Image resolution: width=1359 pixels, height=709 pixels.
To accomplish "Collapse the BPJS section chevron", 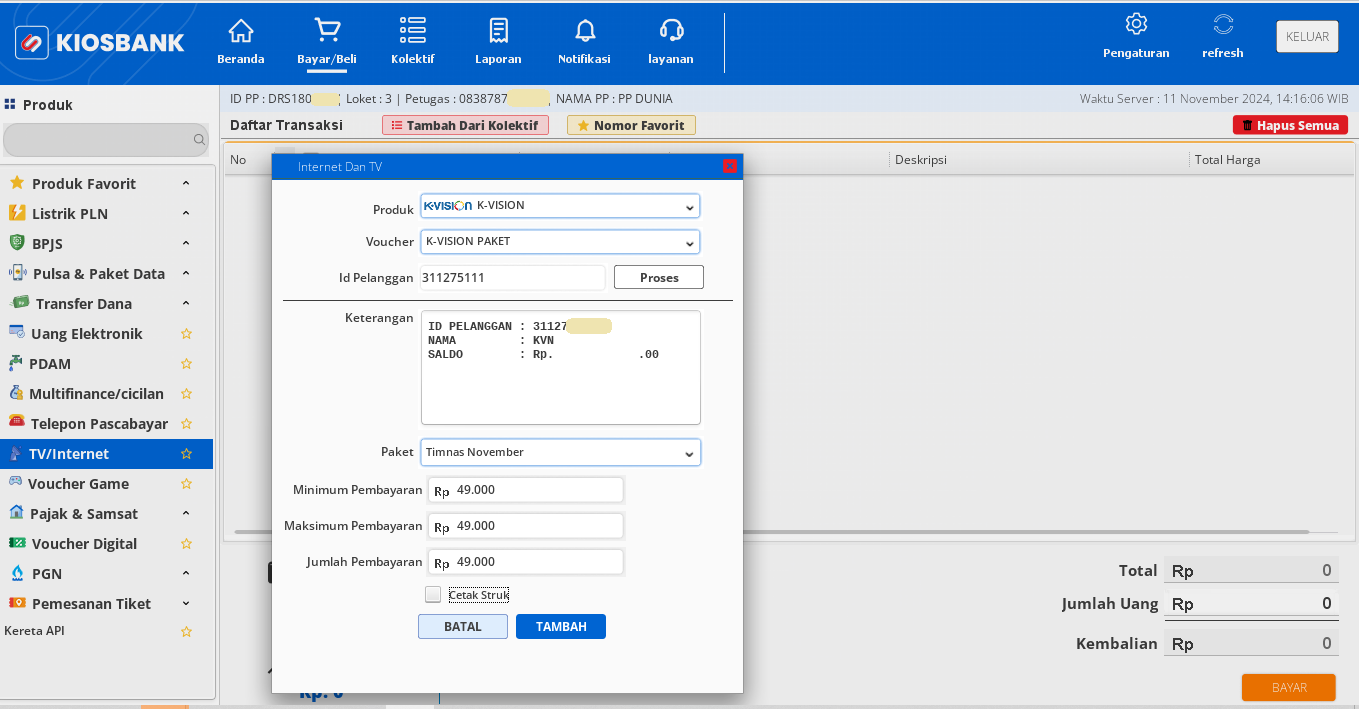I will pyautogui.click(x=186, y=244).
